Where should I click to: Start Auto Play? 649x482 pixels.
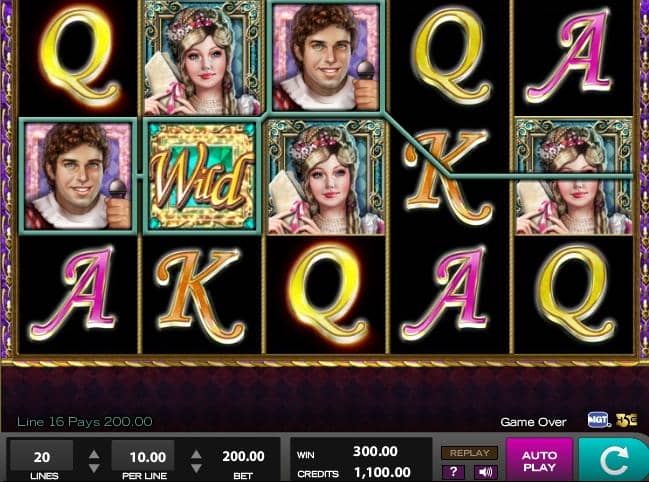(539, 460)
